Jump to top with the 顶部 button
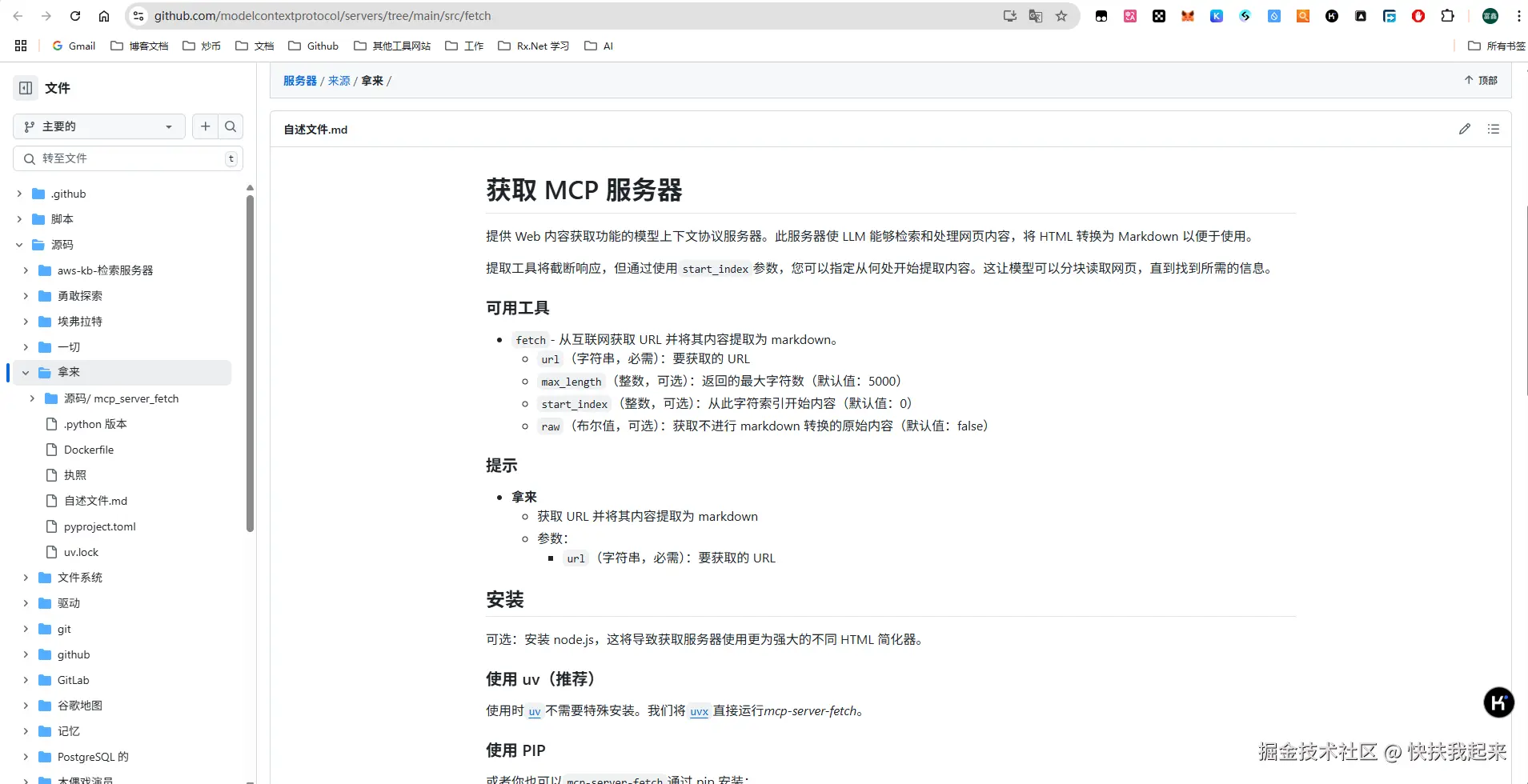 [x=1481, y=80]
